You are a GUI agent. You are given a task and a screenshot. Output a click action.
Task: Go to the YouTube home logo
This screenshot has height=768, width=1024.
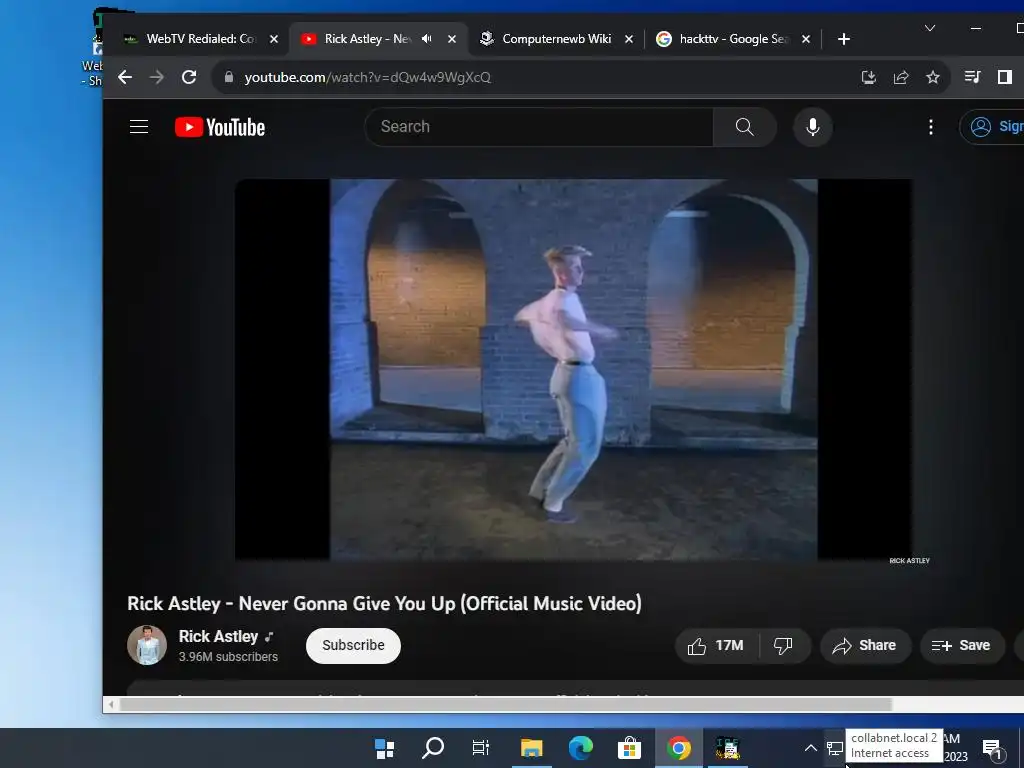[x=220, y=127]
